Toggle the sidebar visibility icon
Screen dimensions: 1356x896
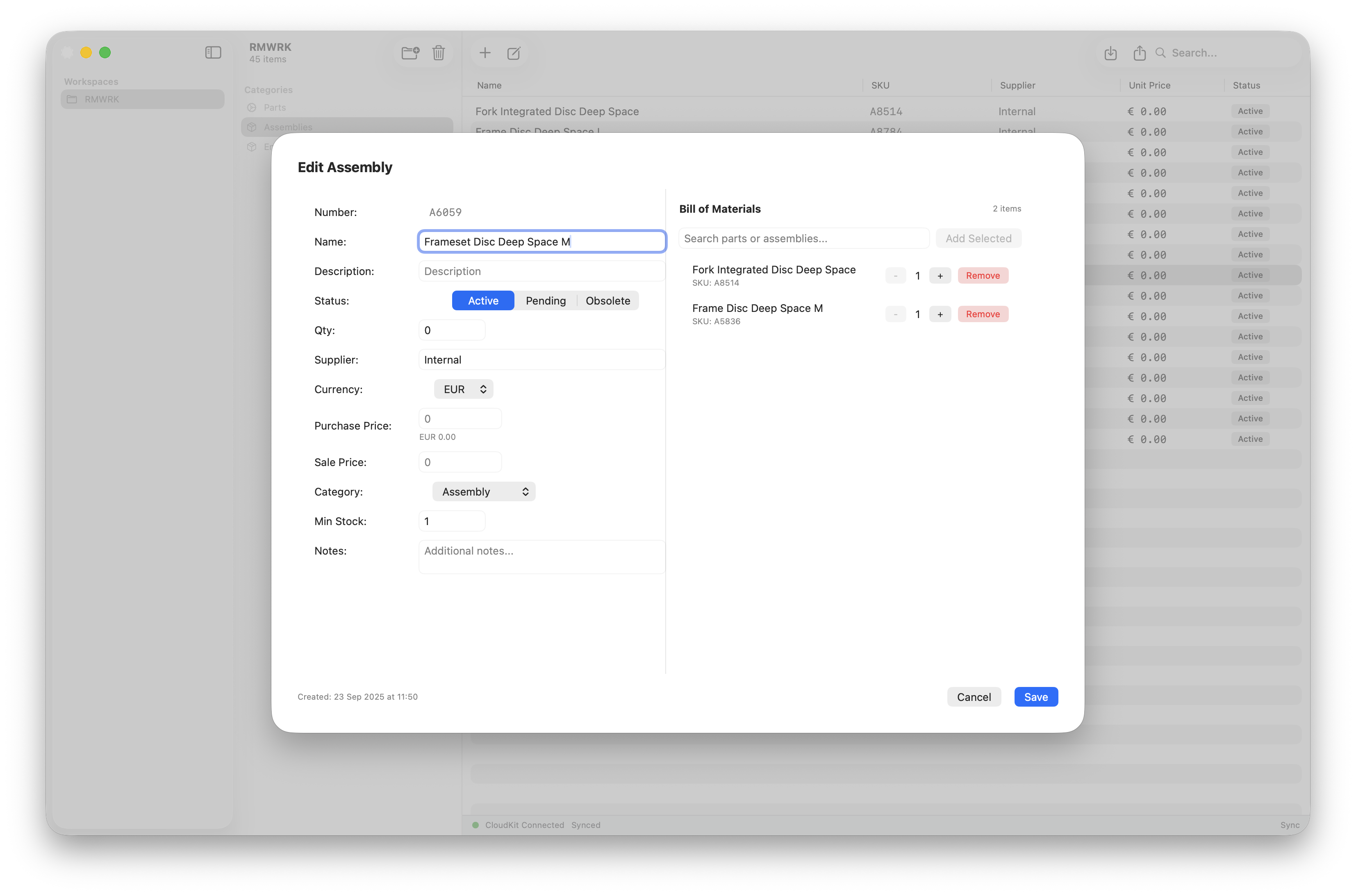click(213, 52)
